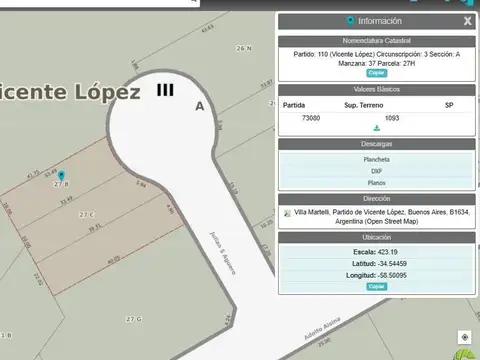Click the Partida value 73080

(311, 118)
